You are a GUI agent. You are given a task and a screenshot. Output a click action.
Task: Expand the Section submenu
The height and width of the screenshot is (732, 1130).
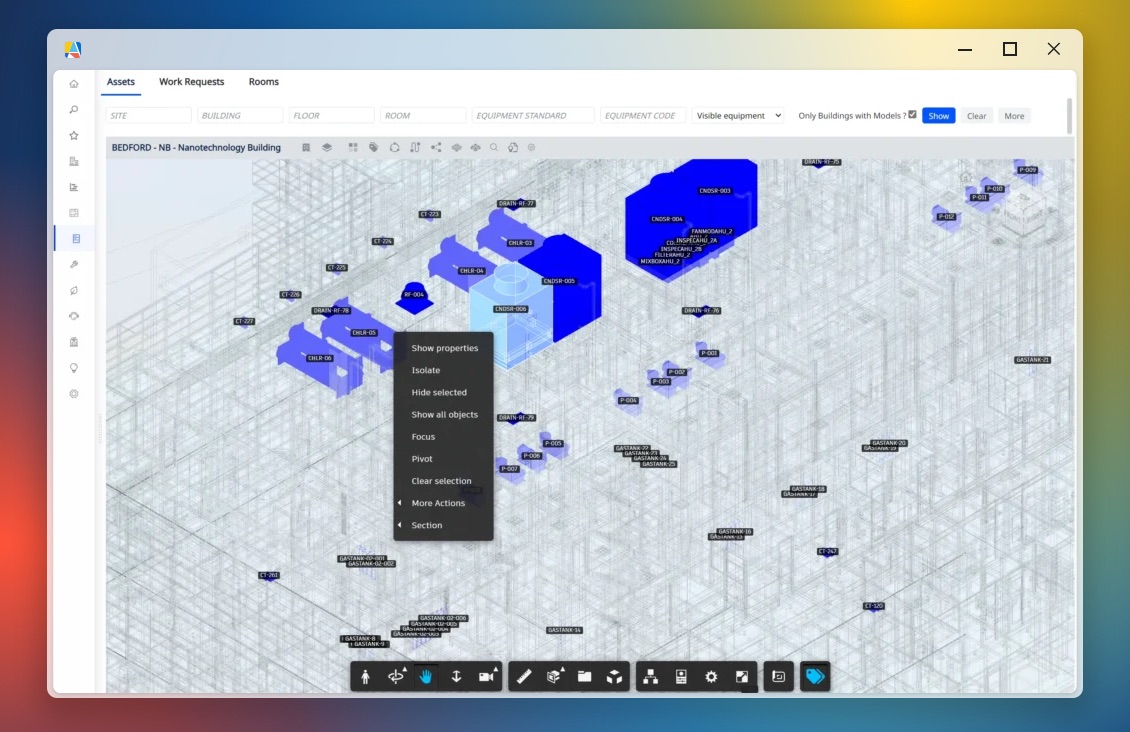click(427, 525)
